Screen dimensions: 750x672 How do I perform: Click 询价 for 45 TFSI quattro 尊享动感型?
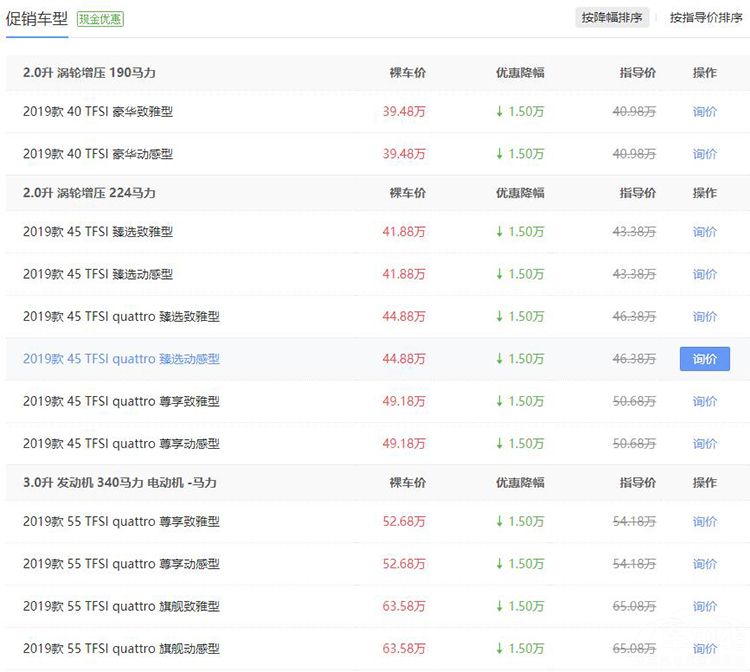pyautogui.click(x=705, y=443)
